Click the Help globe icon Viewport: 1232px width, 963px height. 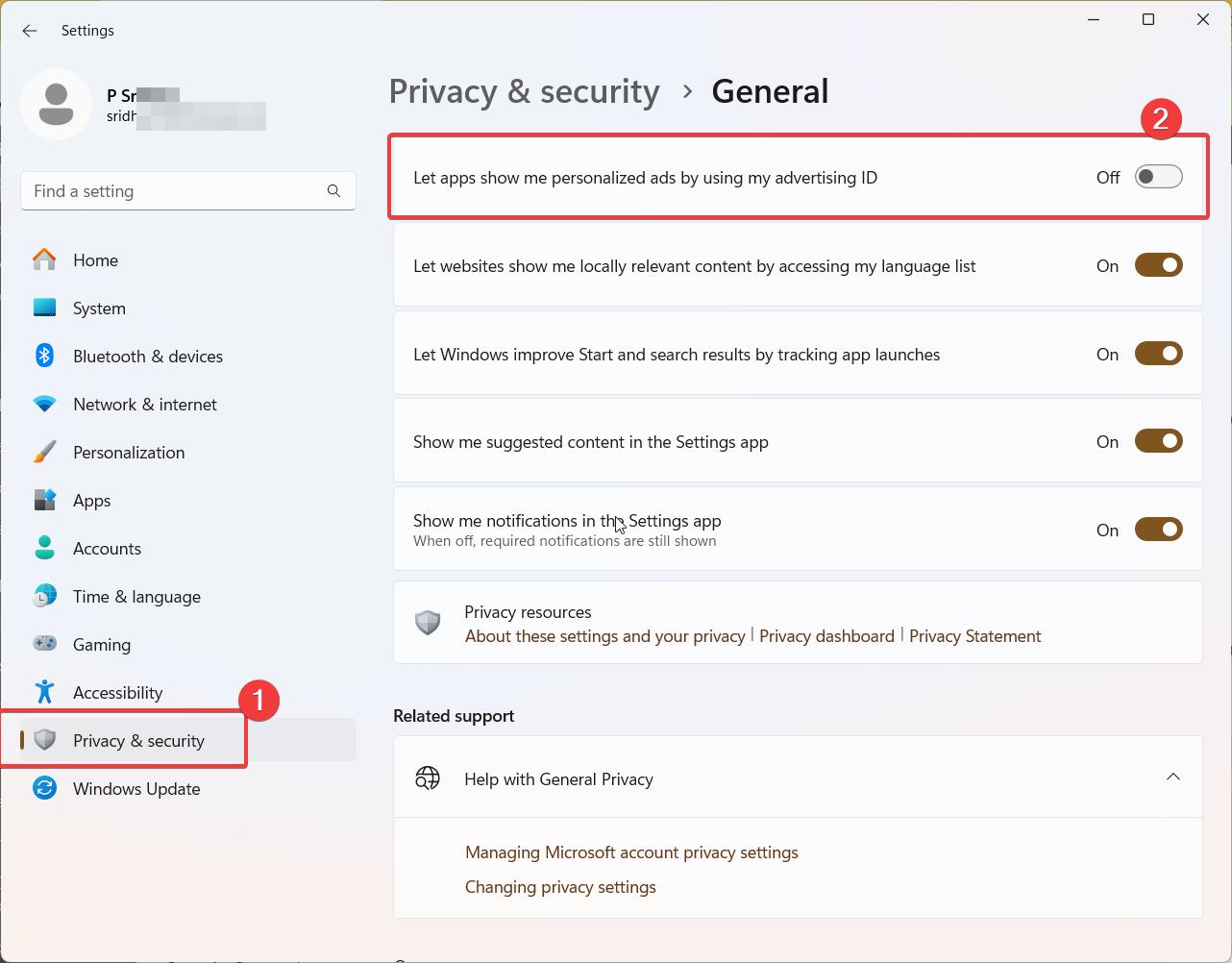pos(428,778)
